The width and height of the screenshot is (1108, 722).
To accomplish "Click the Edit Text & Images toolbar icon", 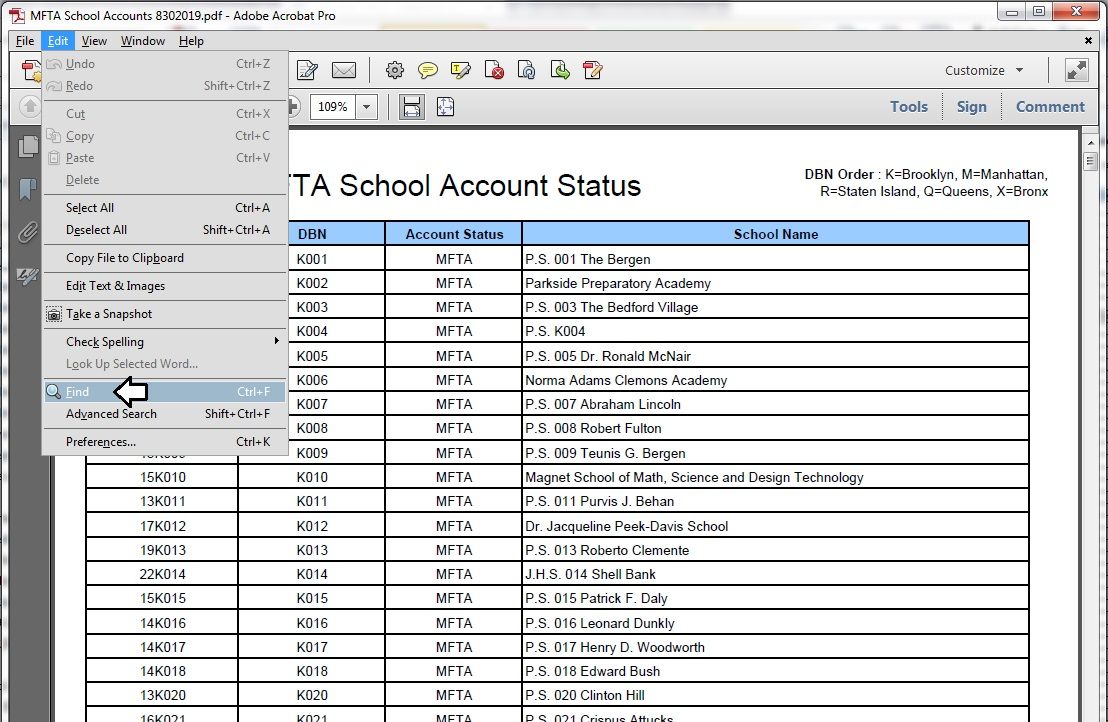I will click(x=593, y=70).
